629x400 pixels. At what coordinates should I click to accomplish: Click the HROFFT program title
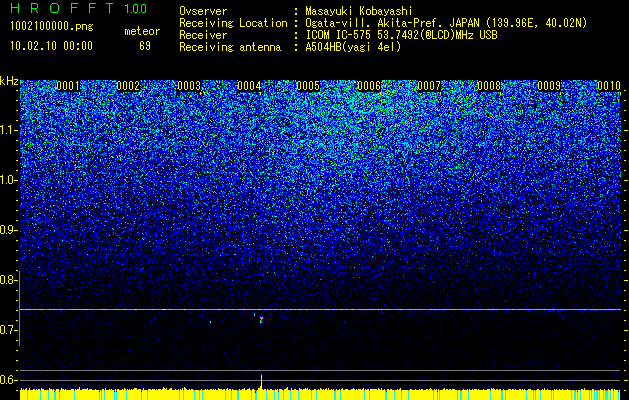62,8
